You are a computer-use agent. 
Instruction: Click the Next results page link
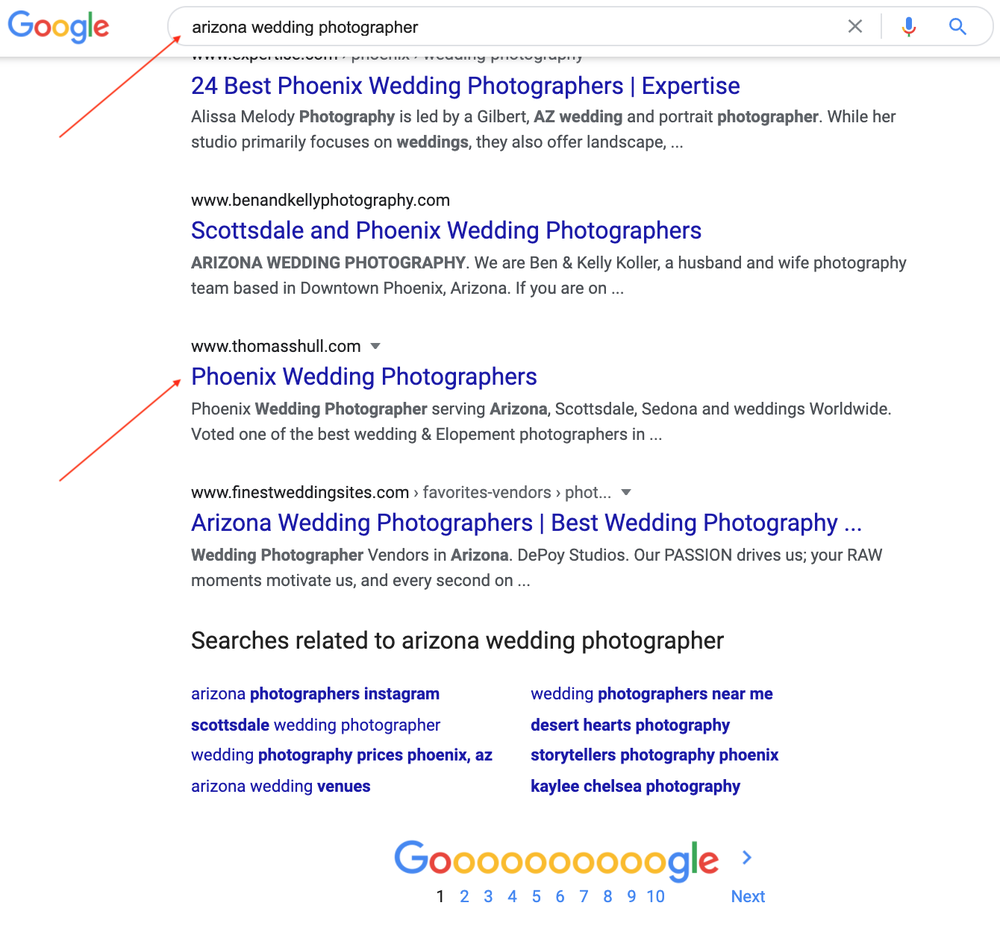point(747,897)
